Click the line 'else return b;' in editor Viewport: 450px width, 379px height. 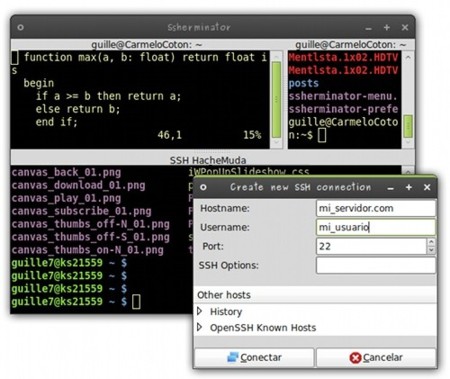(x=78, y=109)
